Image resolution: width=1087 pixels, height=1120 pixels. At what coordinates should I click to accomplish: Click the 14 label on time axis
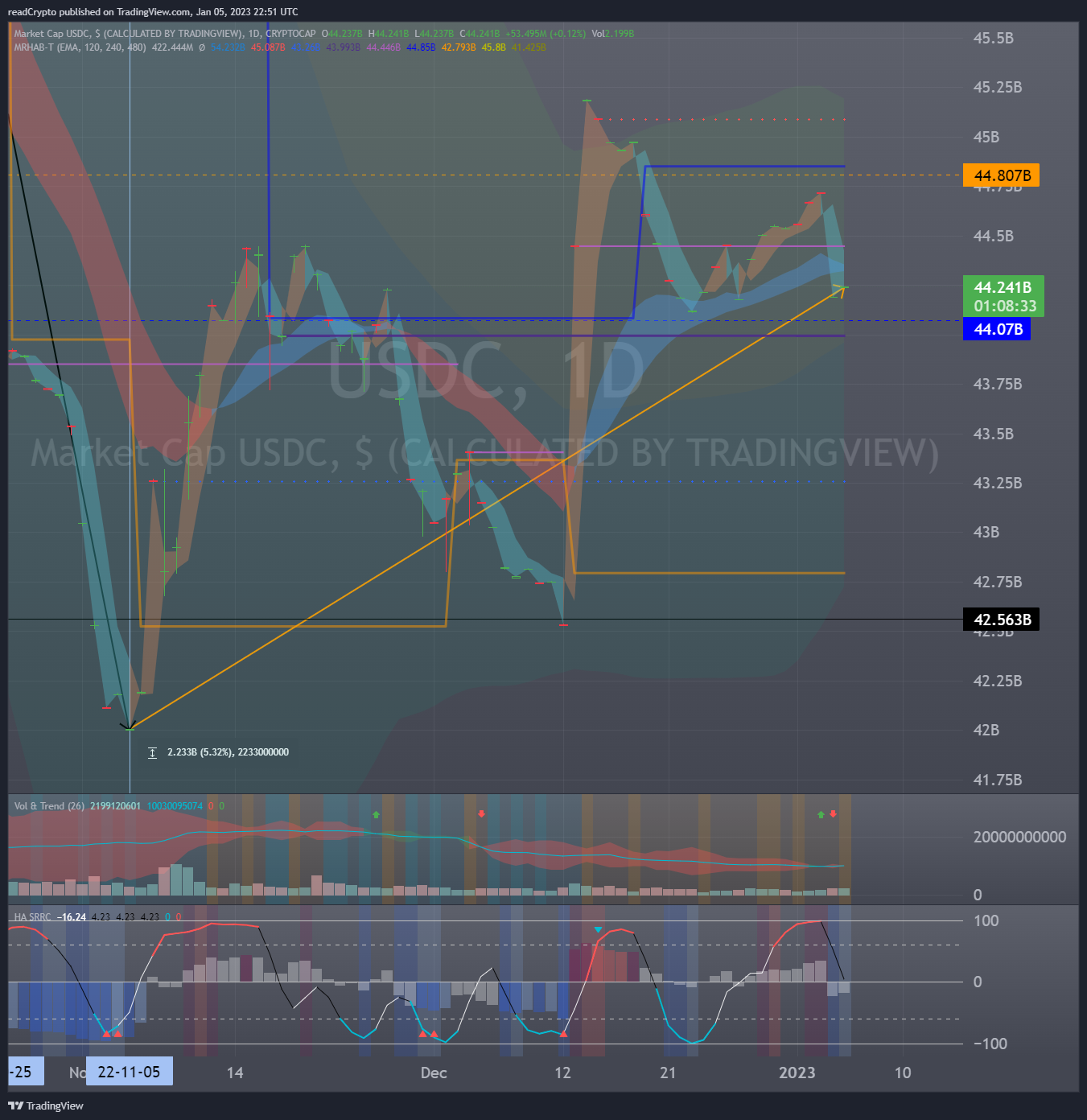coord(235,1073)
